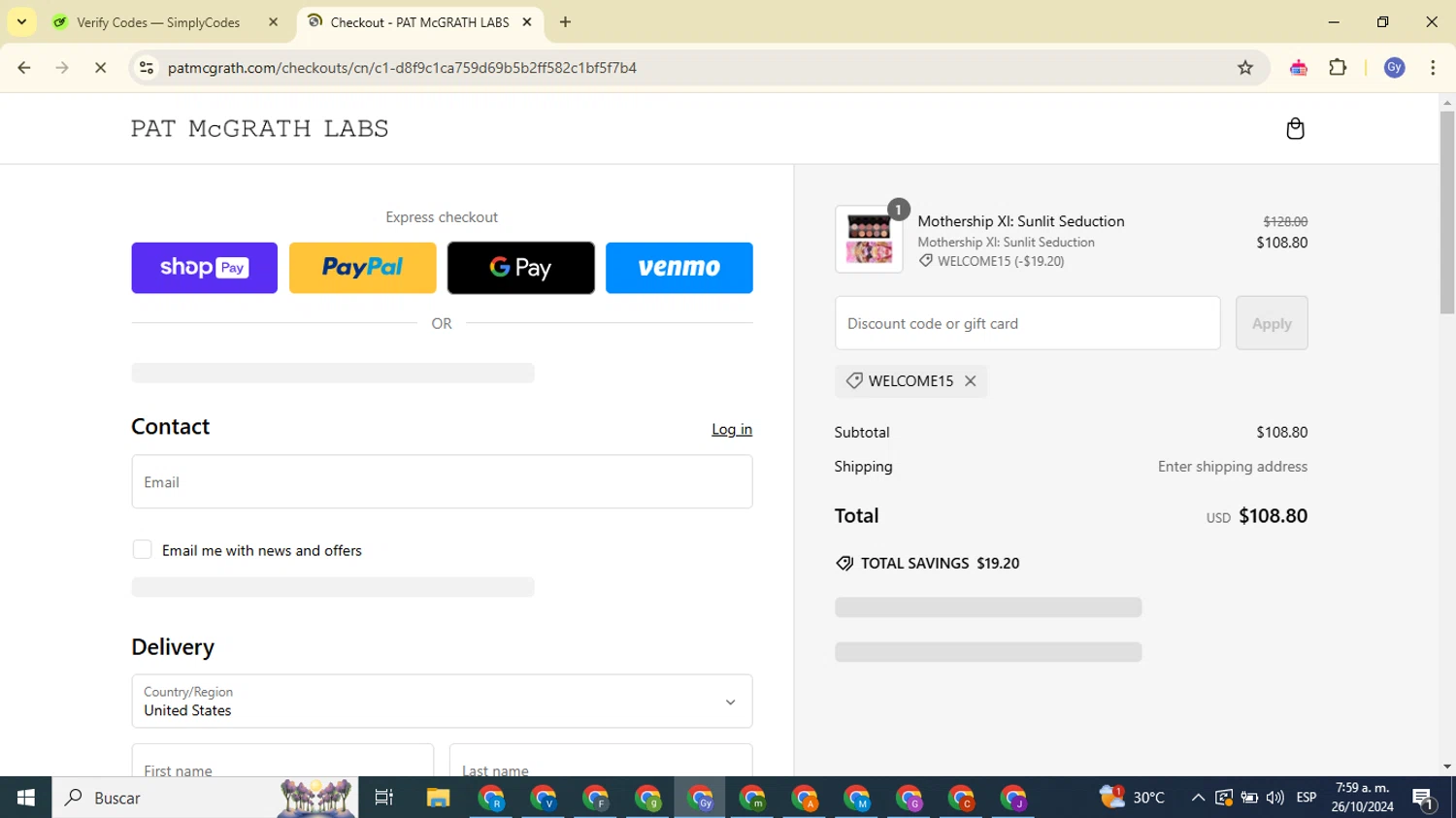Open the clock showing 7:59 a. m.
Image resolution: width=1456 pixels, height=818 pixels.
click(x=1363, y=798)
